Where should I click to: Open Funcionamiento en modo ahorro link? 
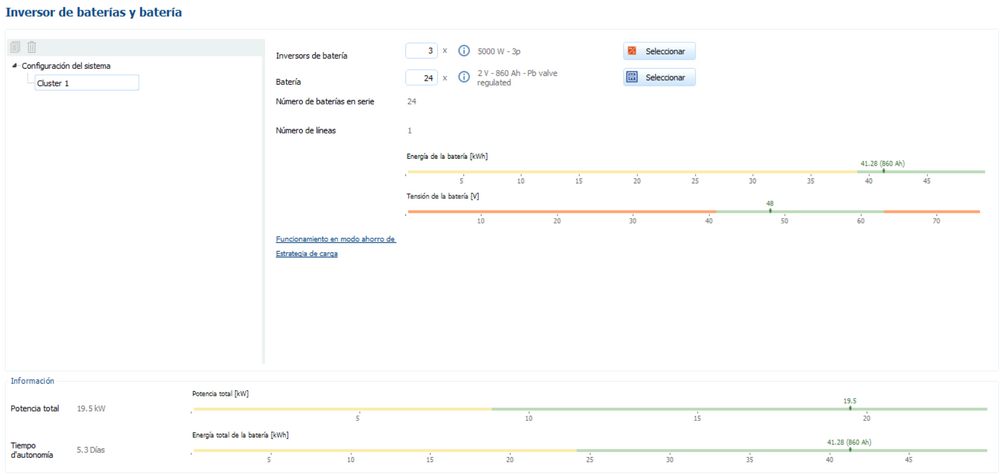tap(335, 239)
